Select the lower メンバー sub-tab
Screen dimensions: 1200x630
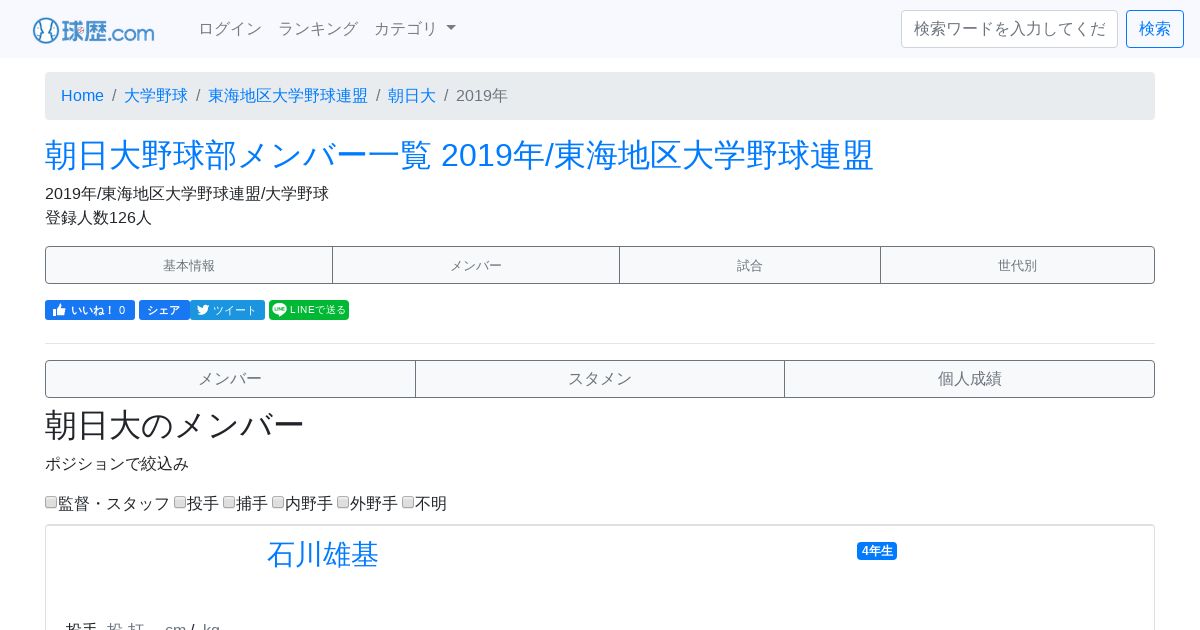point(230,379)
